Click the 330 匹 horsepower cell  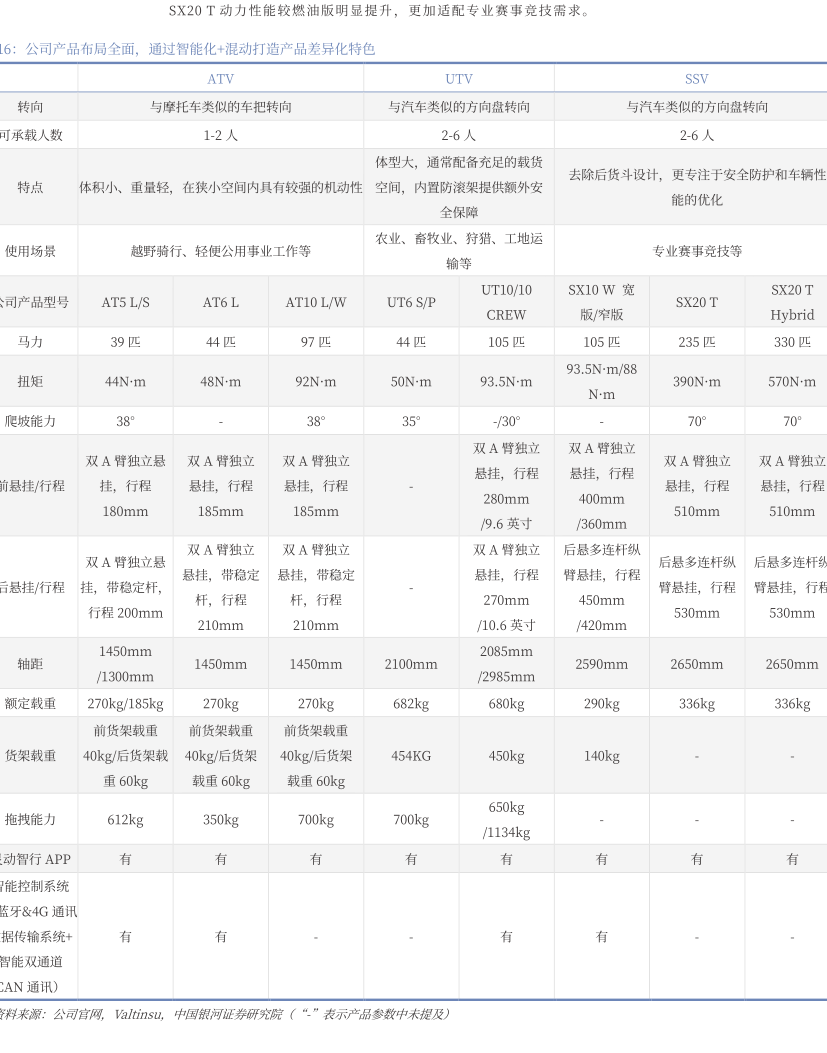coord(792,342)
